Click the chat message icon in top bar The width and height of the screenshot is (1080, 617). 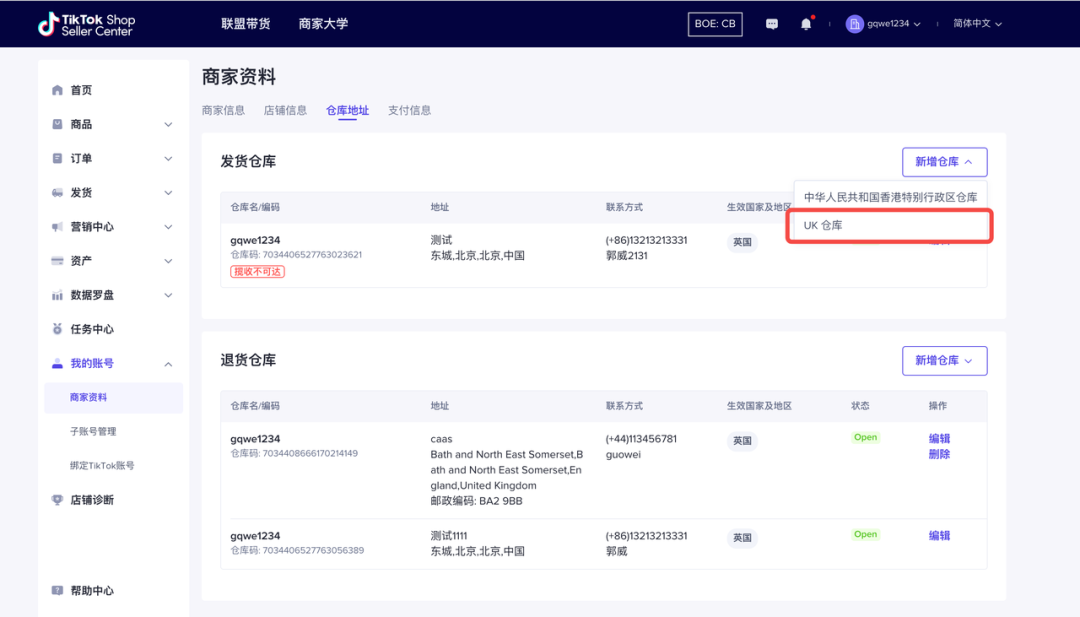pos(771,23)
